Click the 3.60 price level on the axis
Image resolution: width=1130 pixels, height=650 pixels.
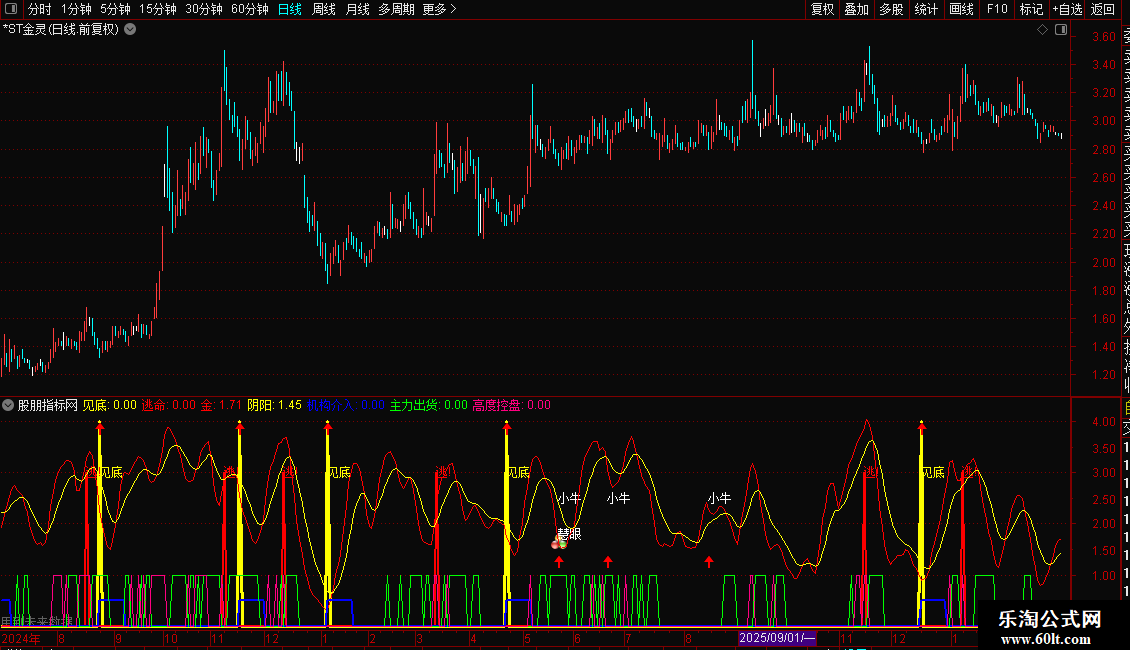point(1103,37)
